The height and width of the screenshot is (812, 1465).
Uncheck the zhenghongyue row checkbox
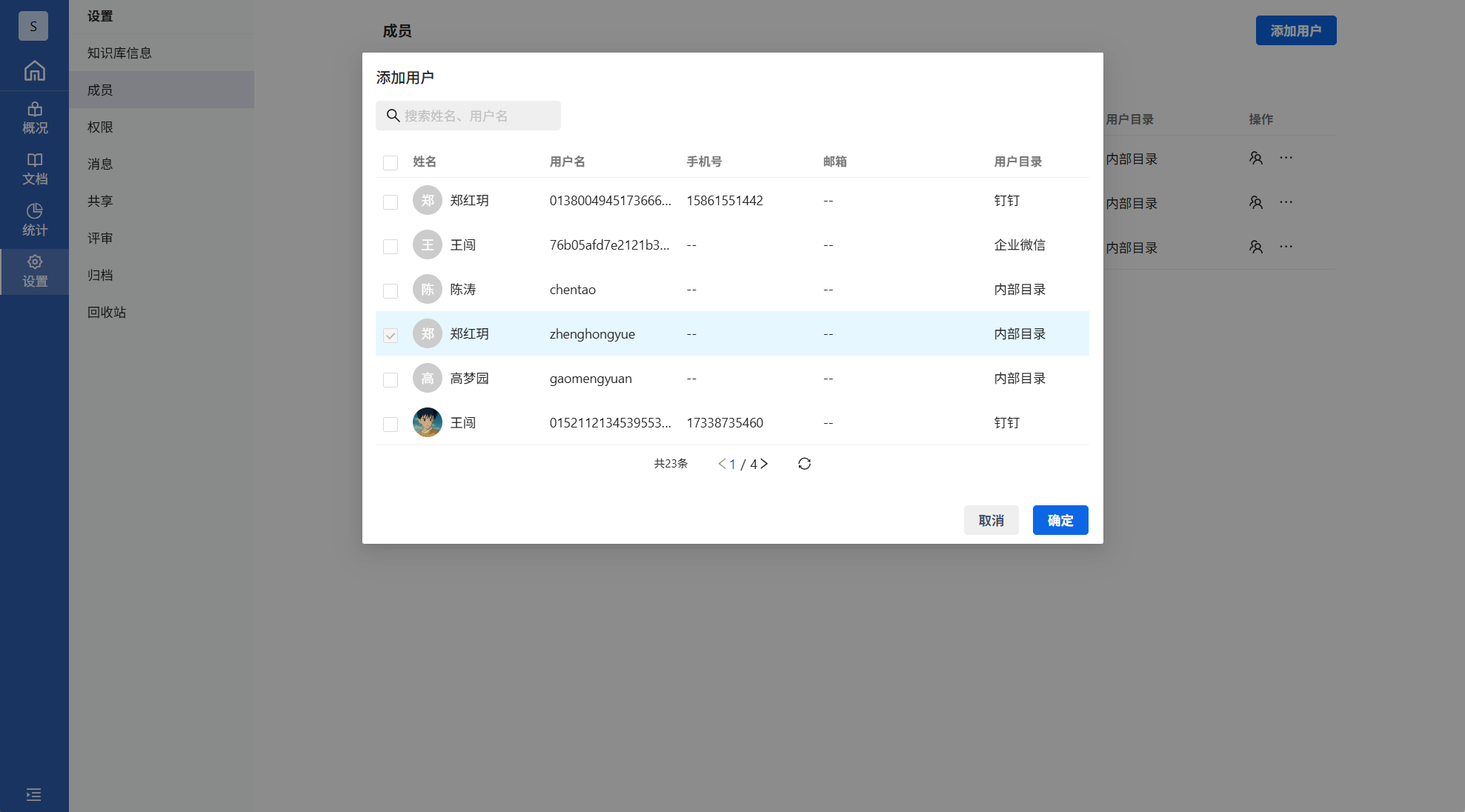pyautogui.click(x=391, y=335)
